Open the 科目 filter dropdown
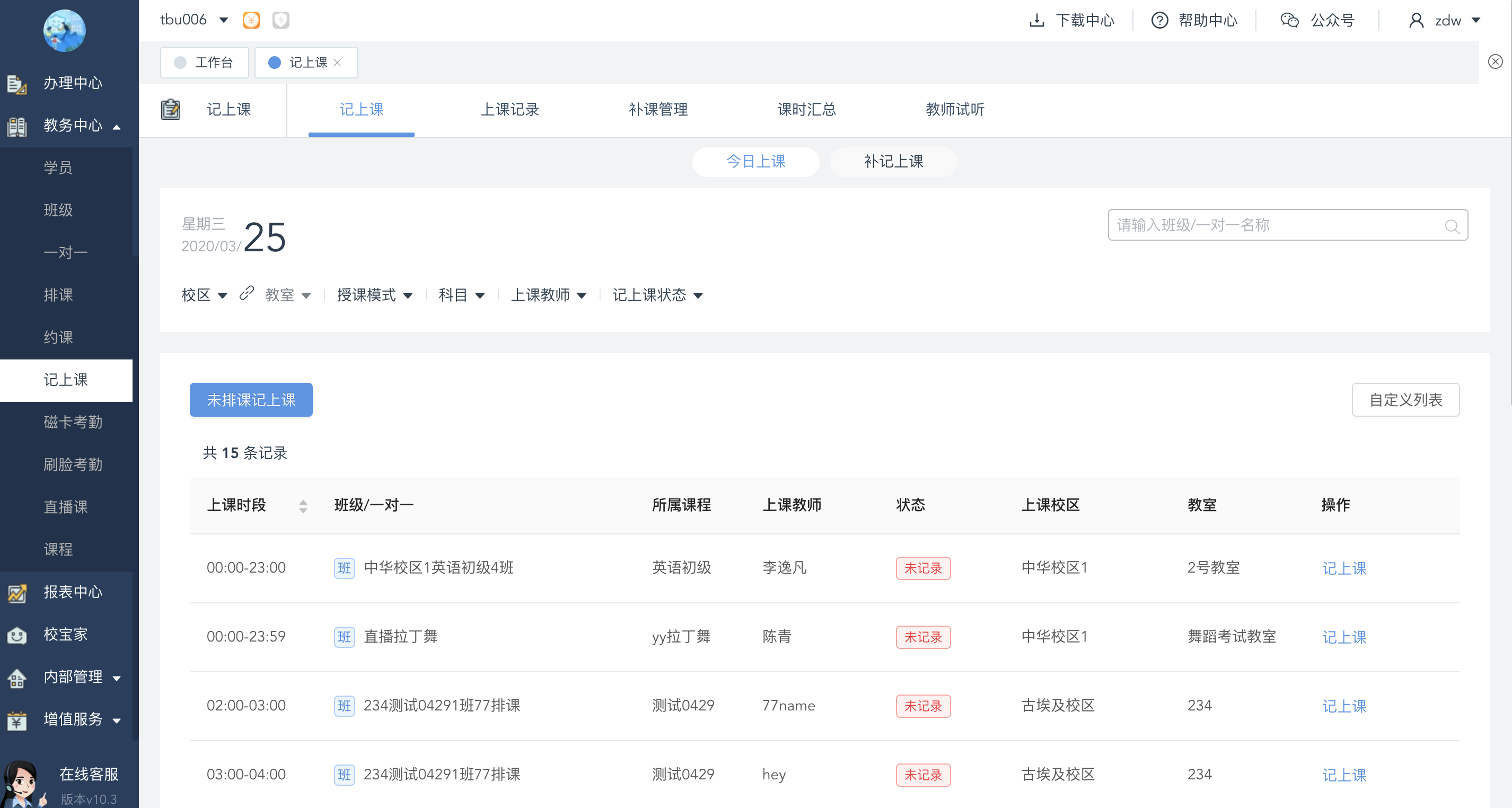 tap(461, 295)
